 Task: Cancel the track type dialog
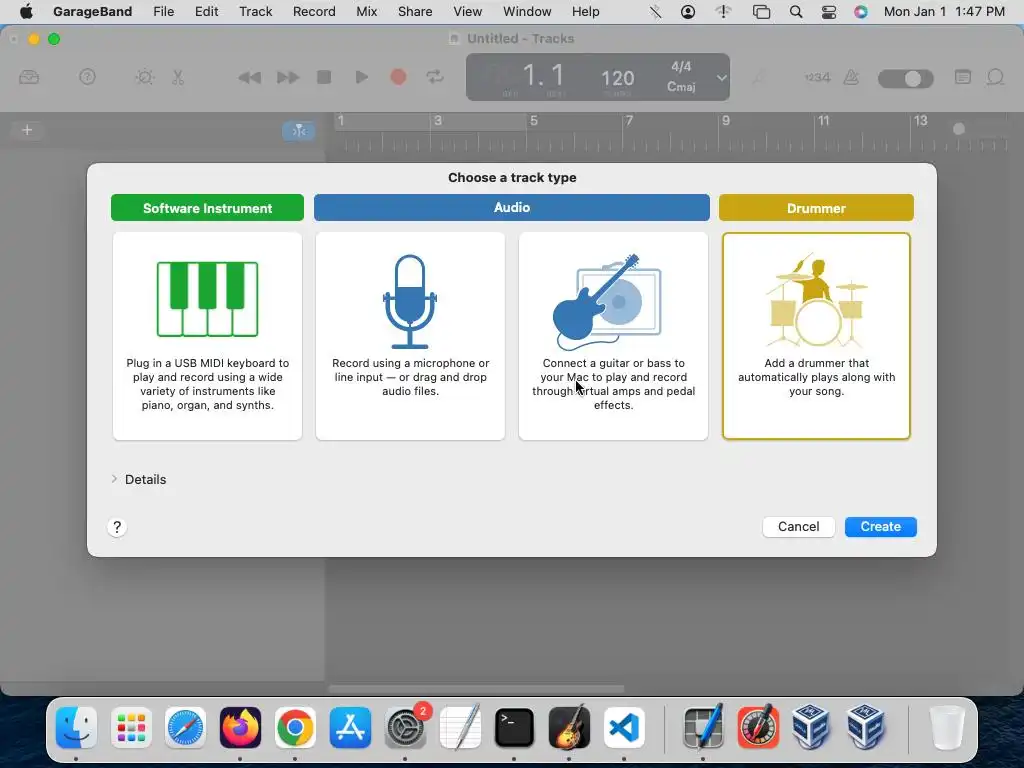pos(798,526)
